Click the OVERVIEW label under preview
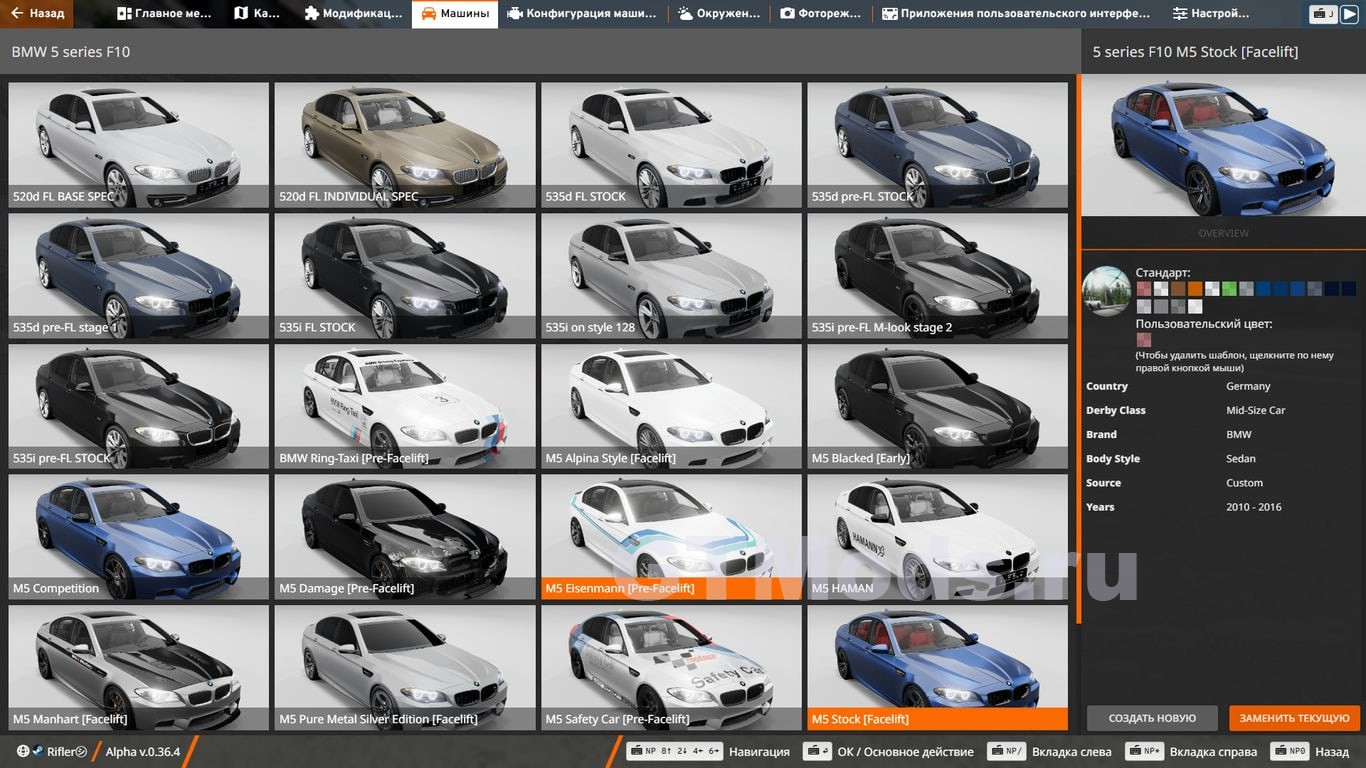Viewport: 1366px width, 768px height. (x=1223, y=233)
